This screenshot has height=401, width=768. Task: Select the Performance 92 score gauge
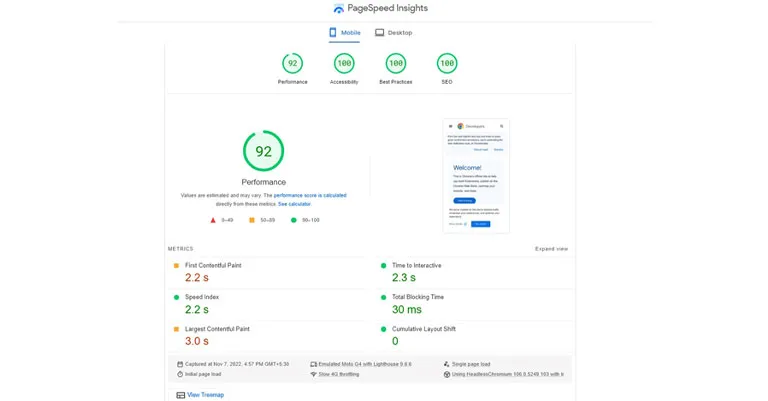coord(292,63)
